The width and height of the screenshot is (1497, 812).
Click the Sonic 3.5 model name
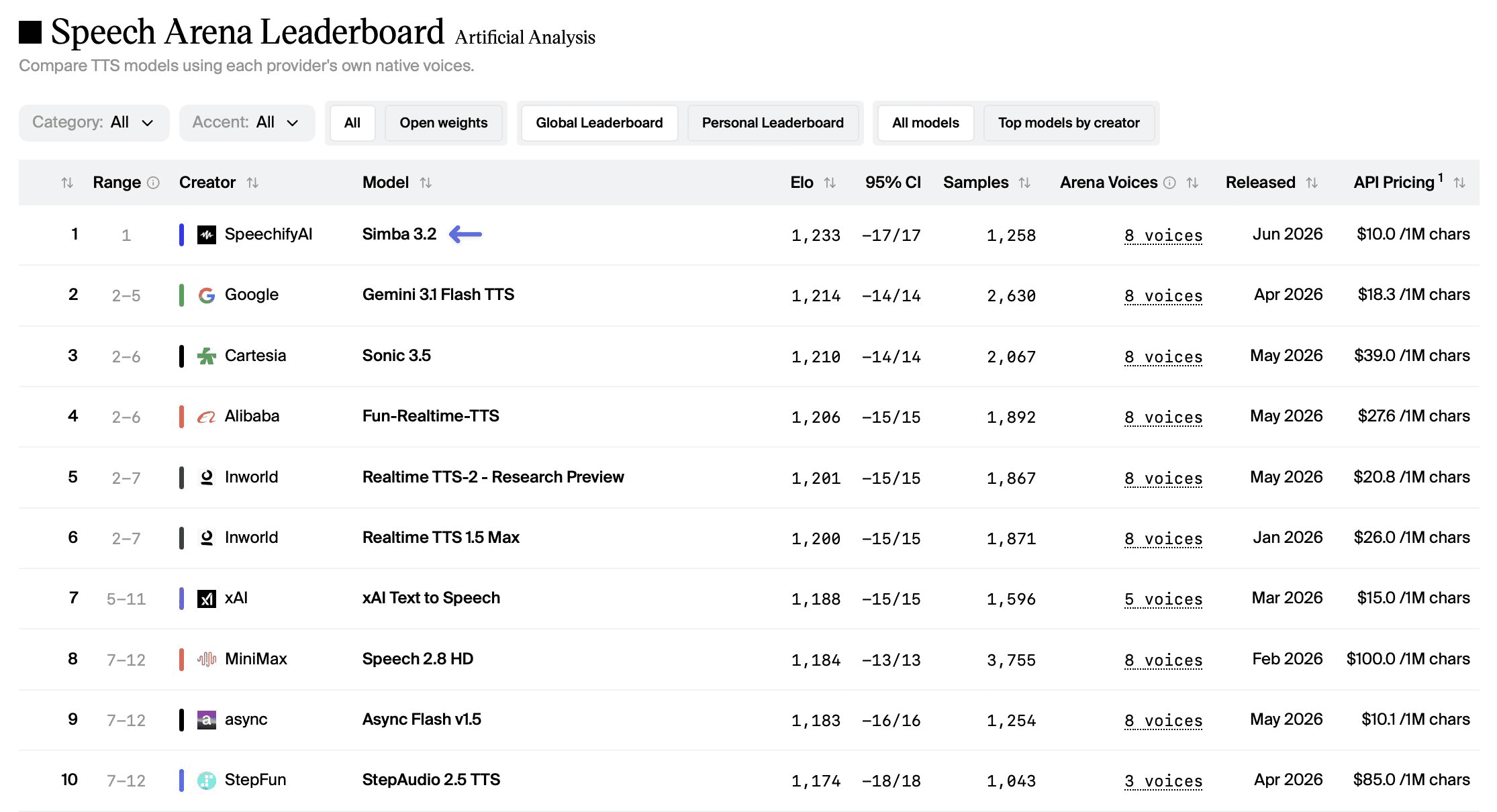click(397, 356)
